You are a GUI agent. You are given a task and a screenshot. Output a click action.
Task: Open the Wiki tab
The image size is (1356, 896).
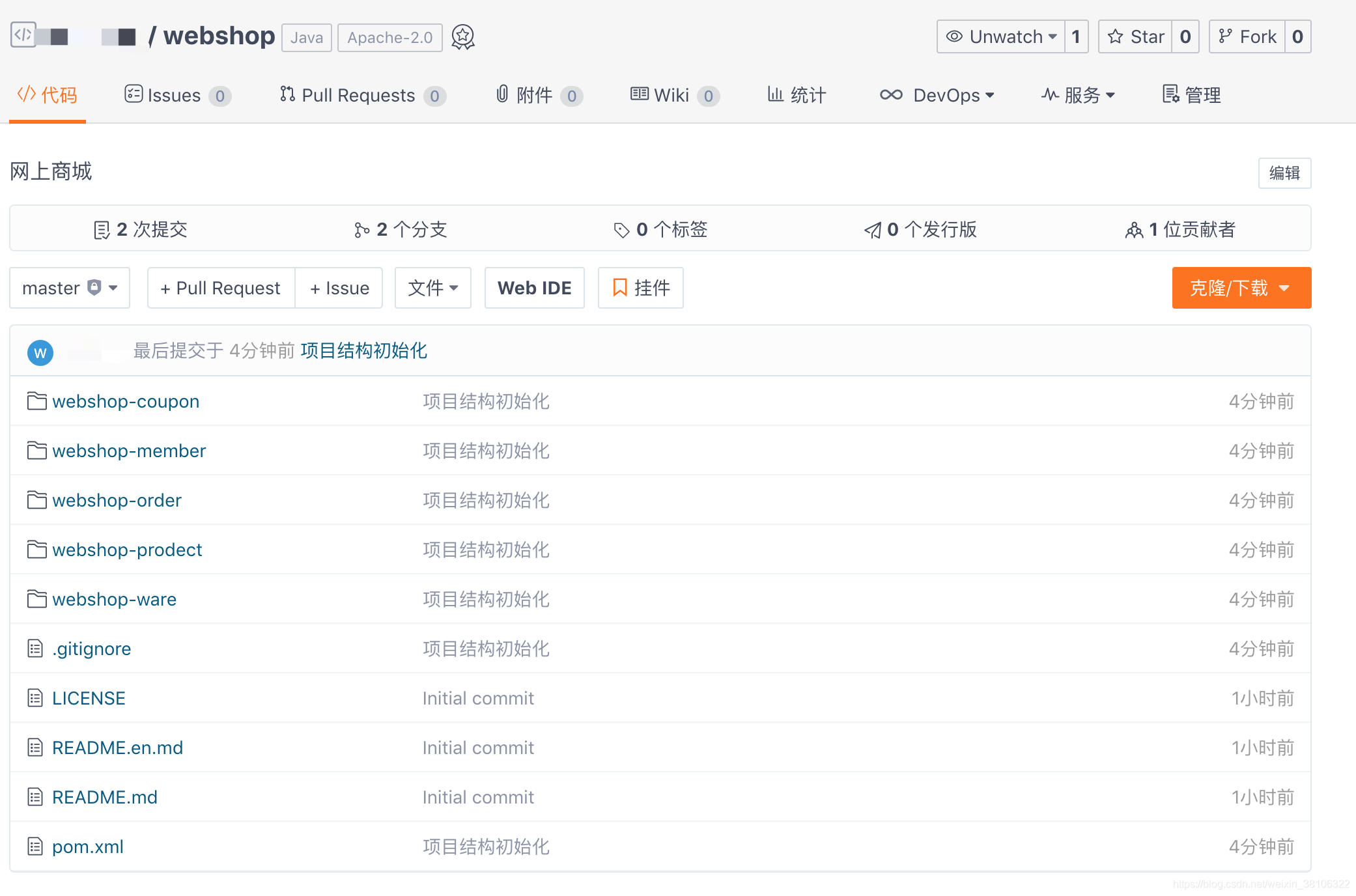[x=671, y=95]
